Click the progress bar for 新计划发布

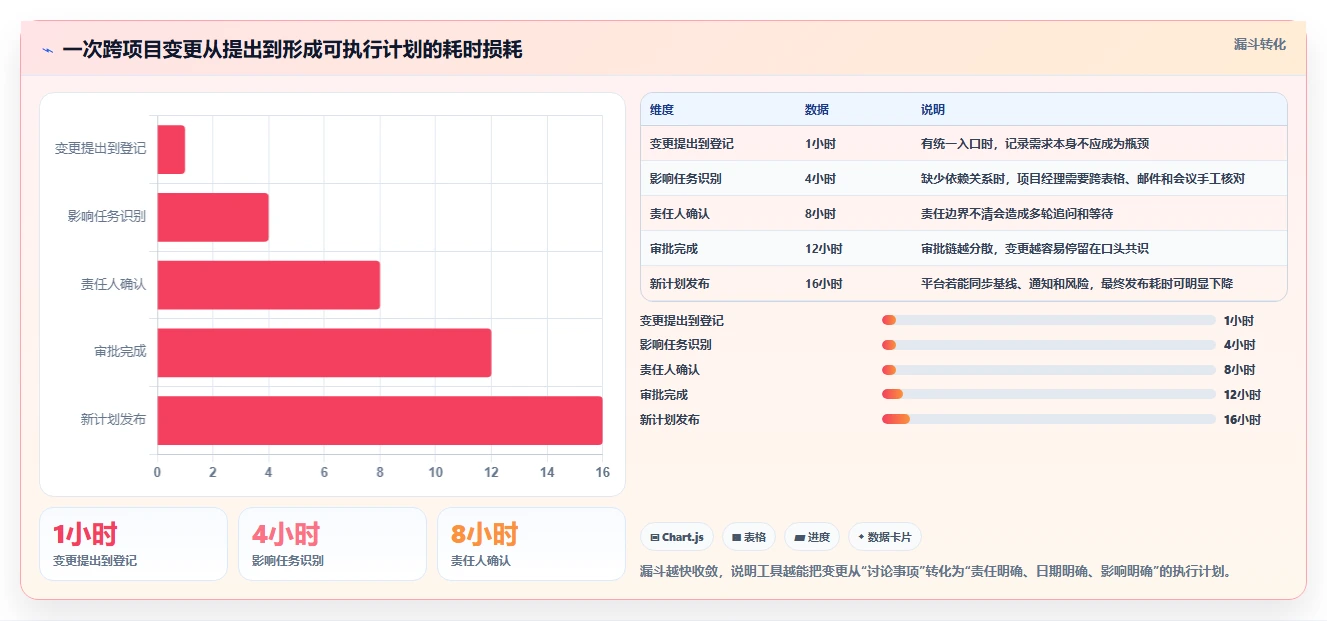pyautogui.click(x=1048, y=419)
